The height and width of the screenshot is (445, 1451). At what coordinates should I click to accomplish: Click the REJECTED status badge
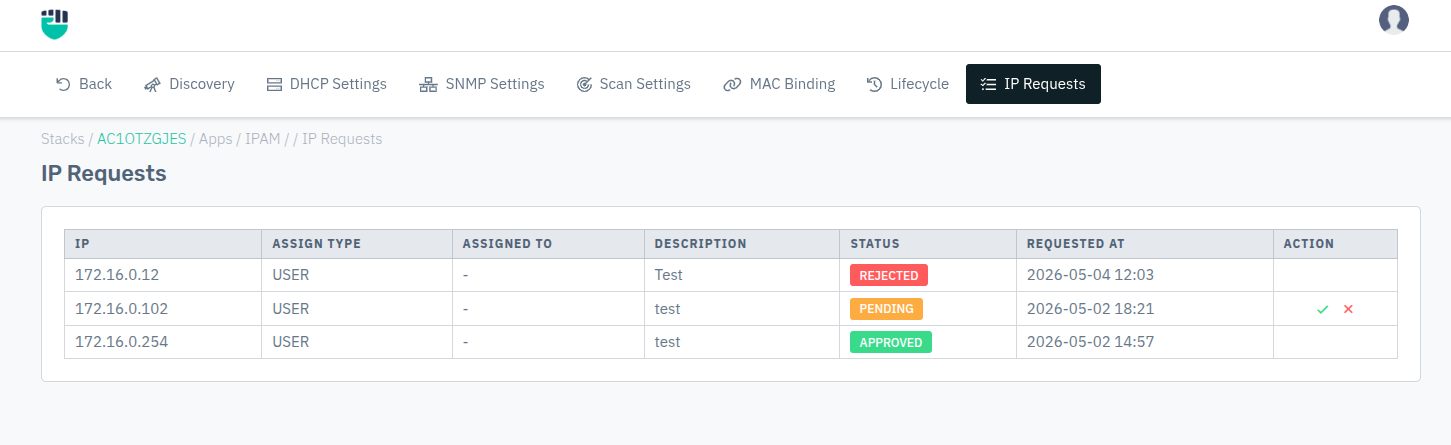pos(889,275)
